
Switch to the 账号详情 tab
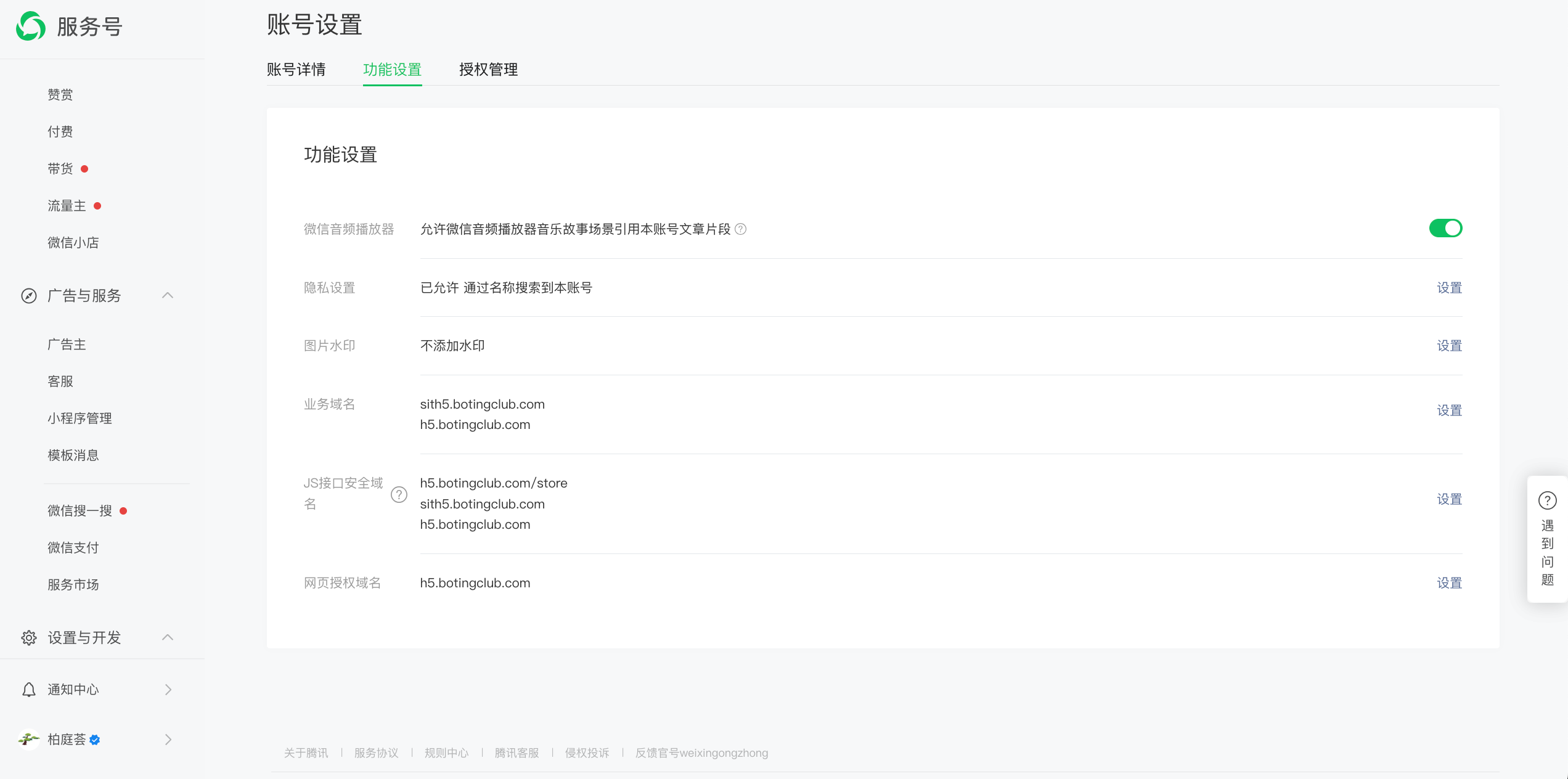coord(296,70)
